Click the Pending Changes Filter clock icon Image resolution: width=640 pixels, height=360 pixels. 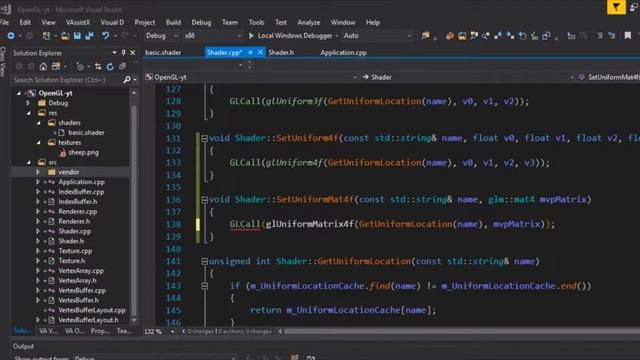(80, 67)
